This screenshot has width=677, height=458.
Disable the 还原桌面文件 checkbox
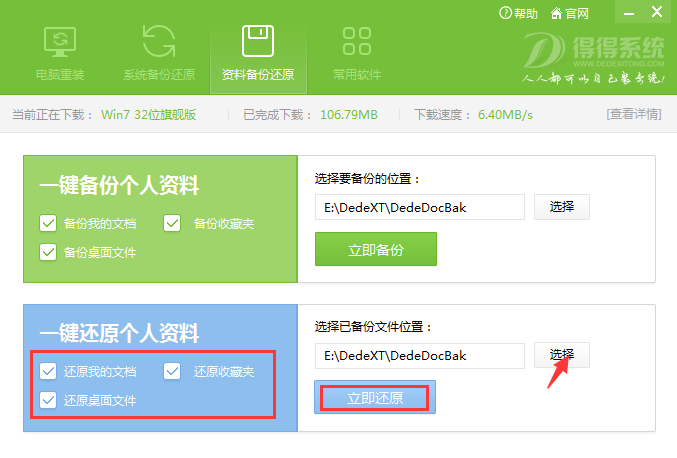[x=48, y=401]
